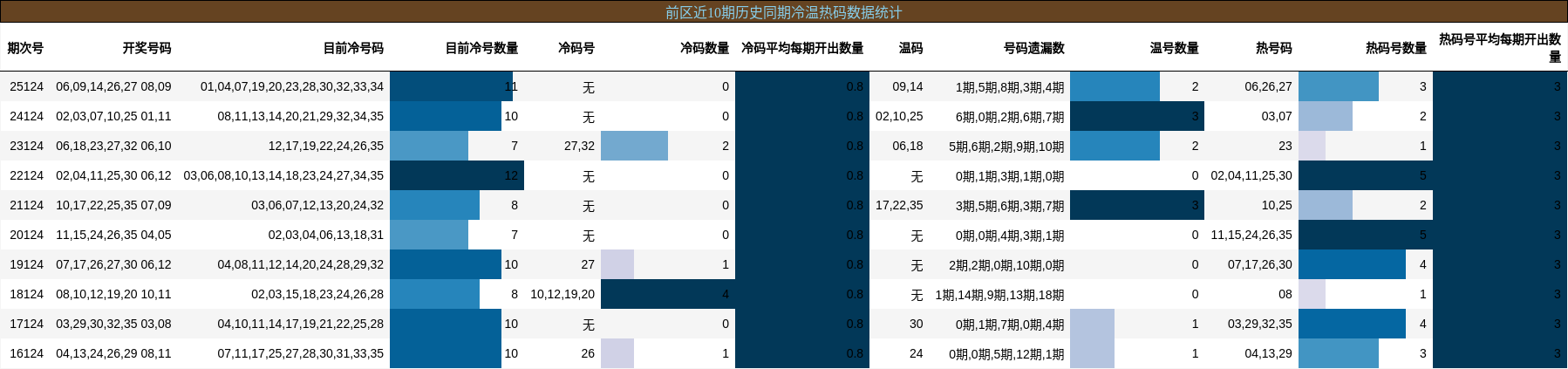The image size is (1568, 369).
Task: Click the 期次号 column header
Action: click(25, 48)
